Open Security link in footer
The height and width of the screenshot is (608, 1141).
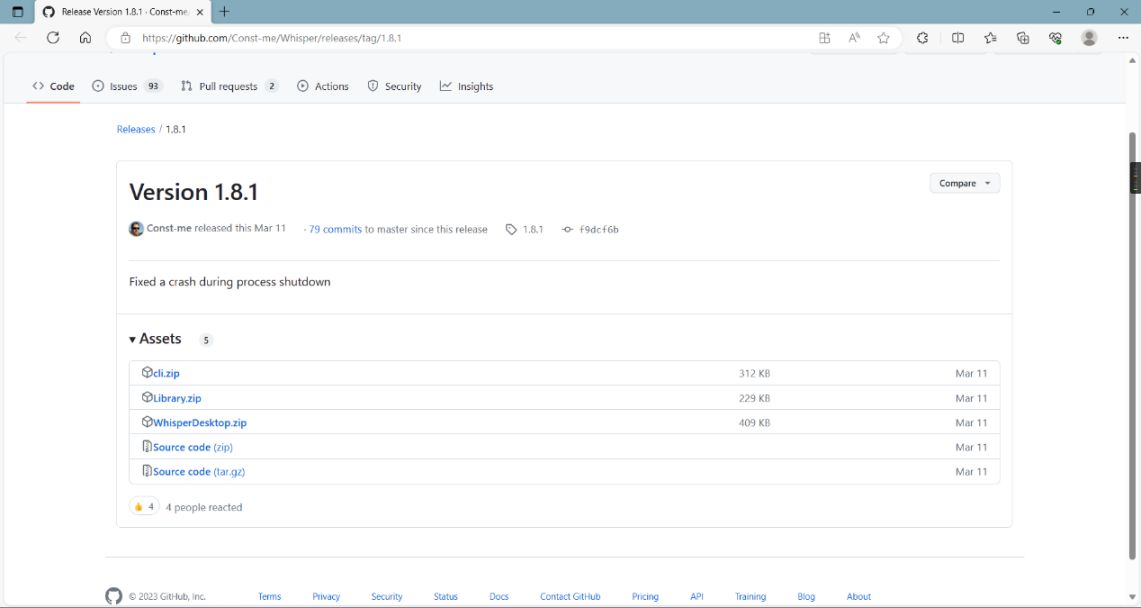pos(386,596)
